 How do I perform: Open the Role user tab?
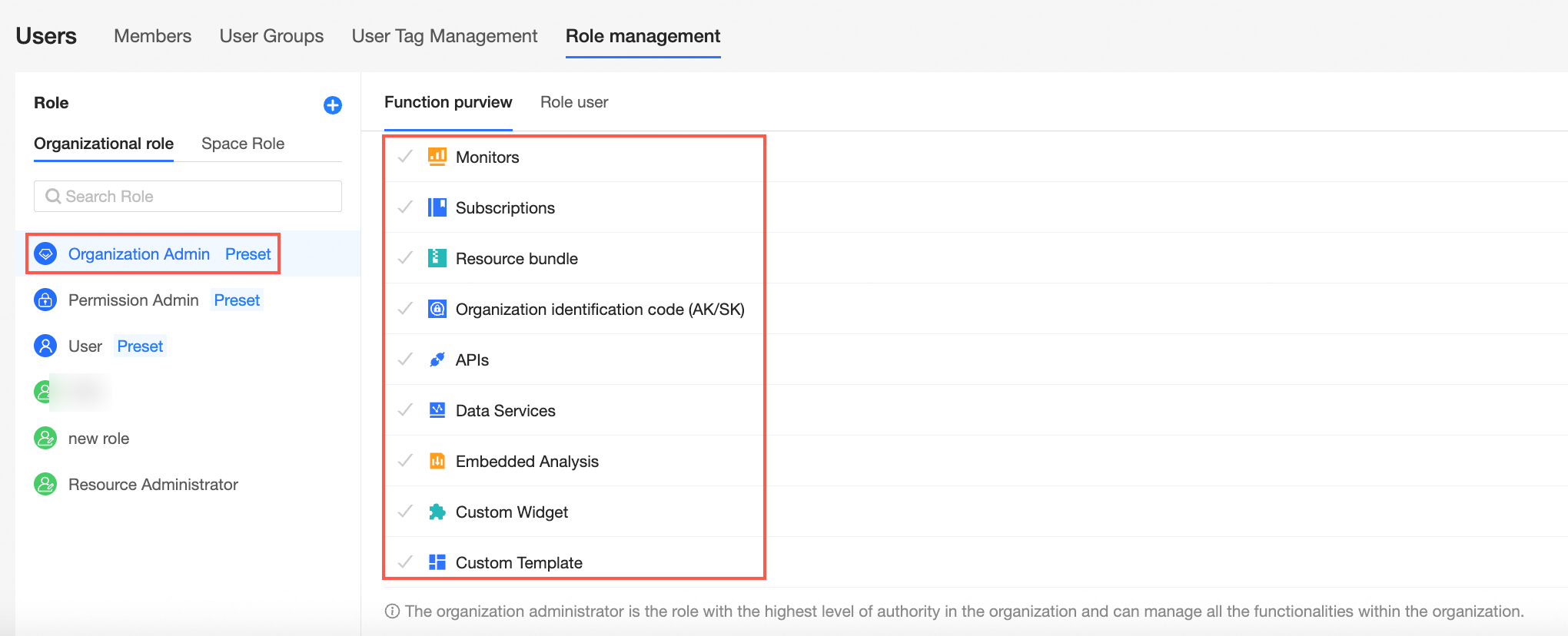573,102
